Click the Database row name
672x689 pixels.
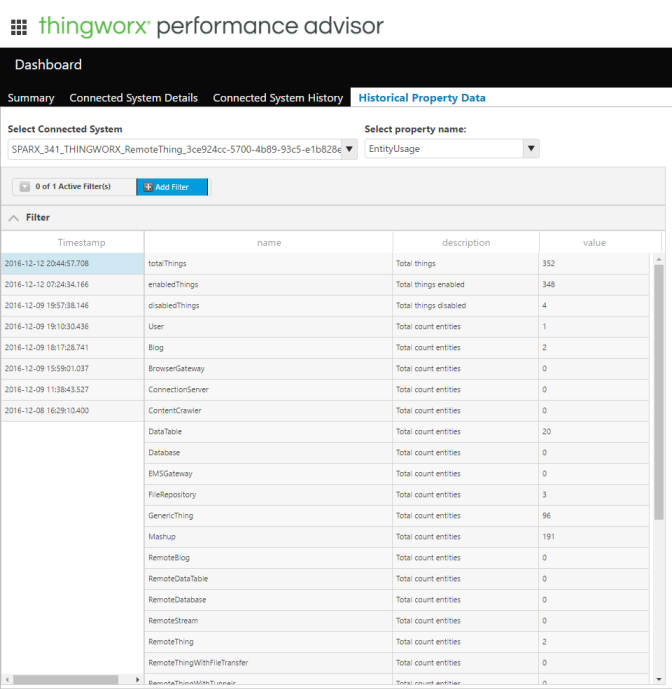coord(164,453)
